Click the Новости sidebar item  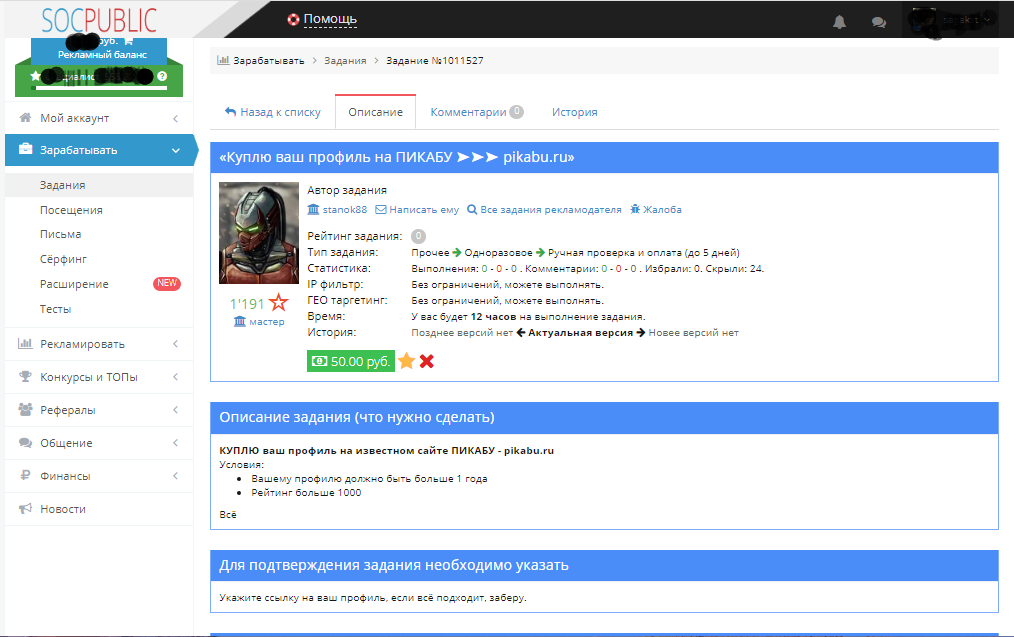[99, 509]
